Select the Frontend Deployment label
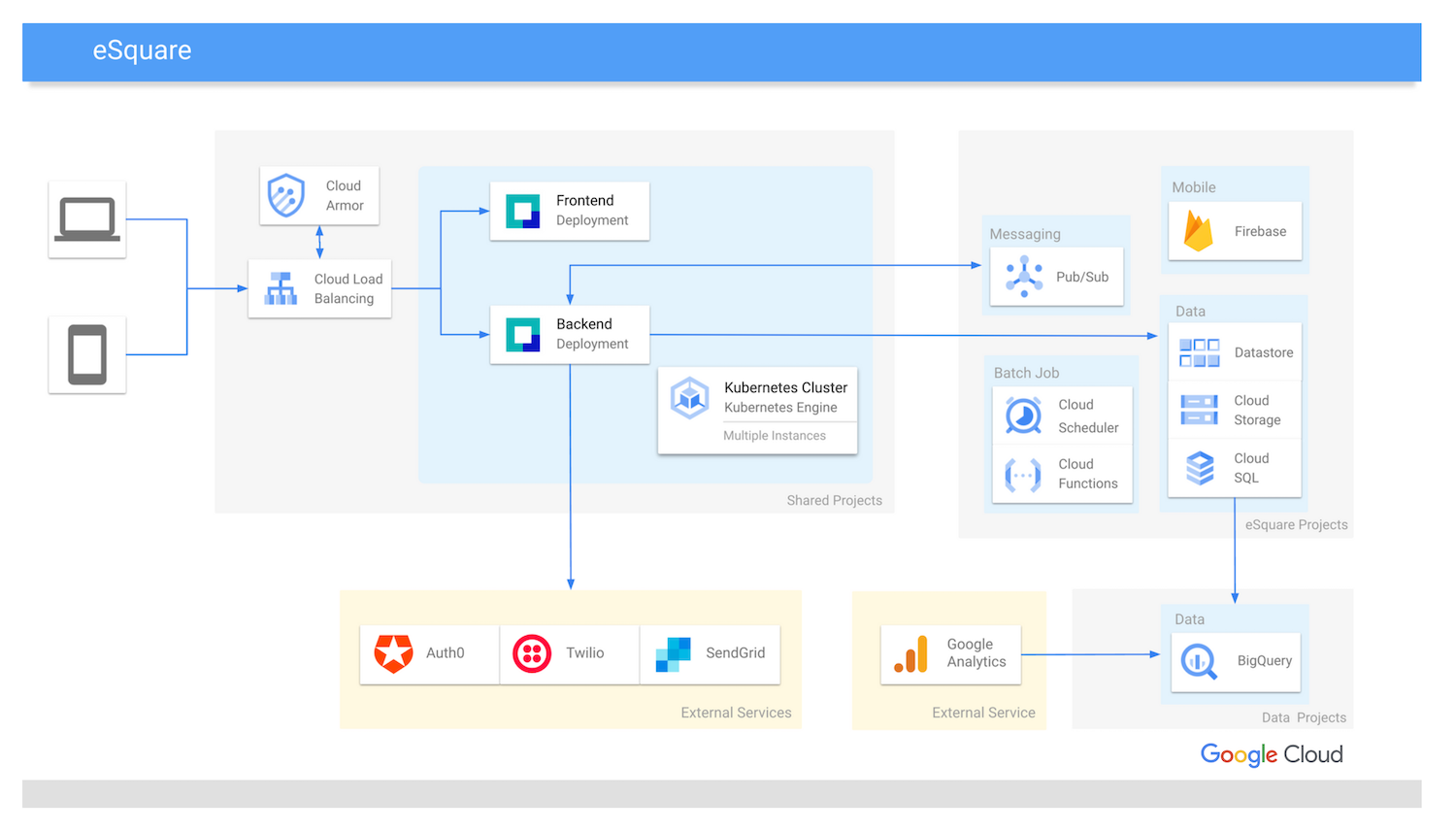 [x=592, y=211]
